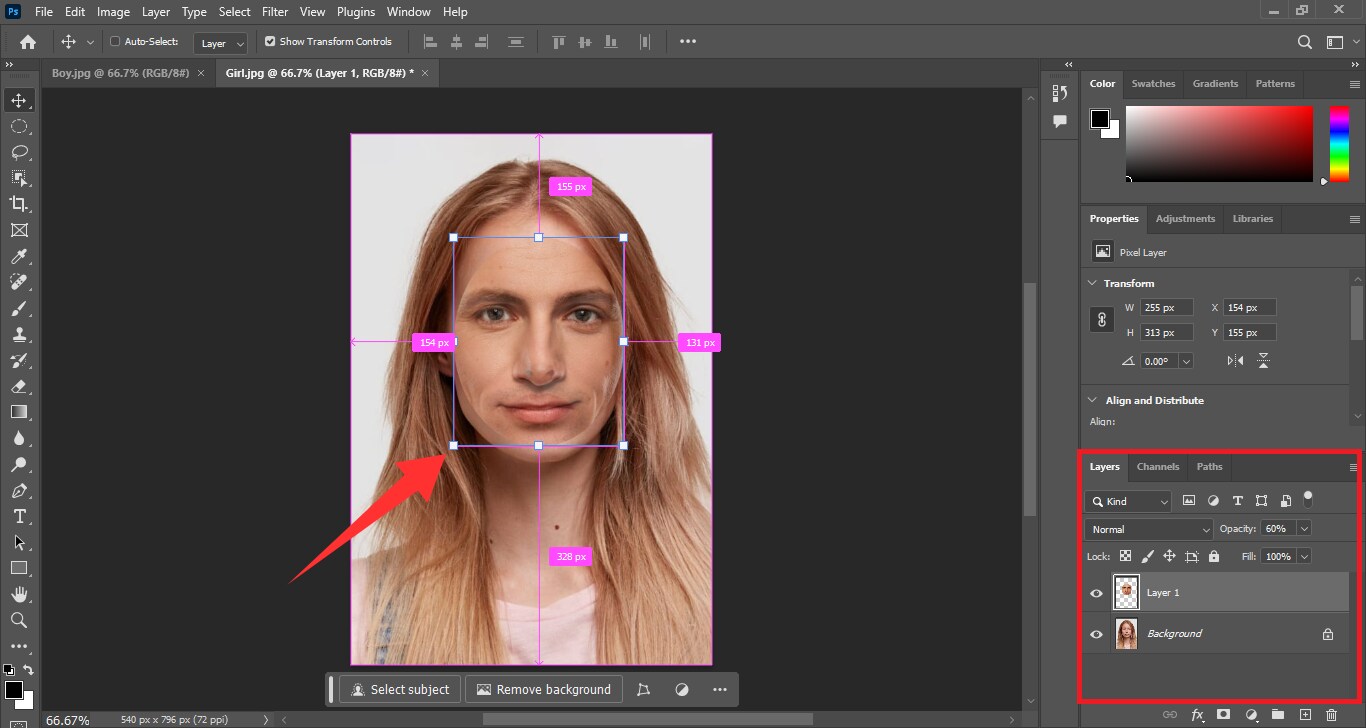Open the Kind filter dropdown

[x=1129, y=502]
